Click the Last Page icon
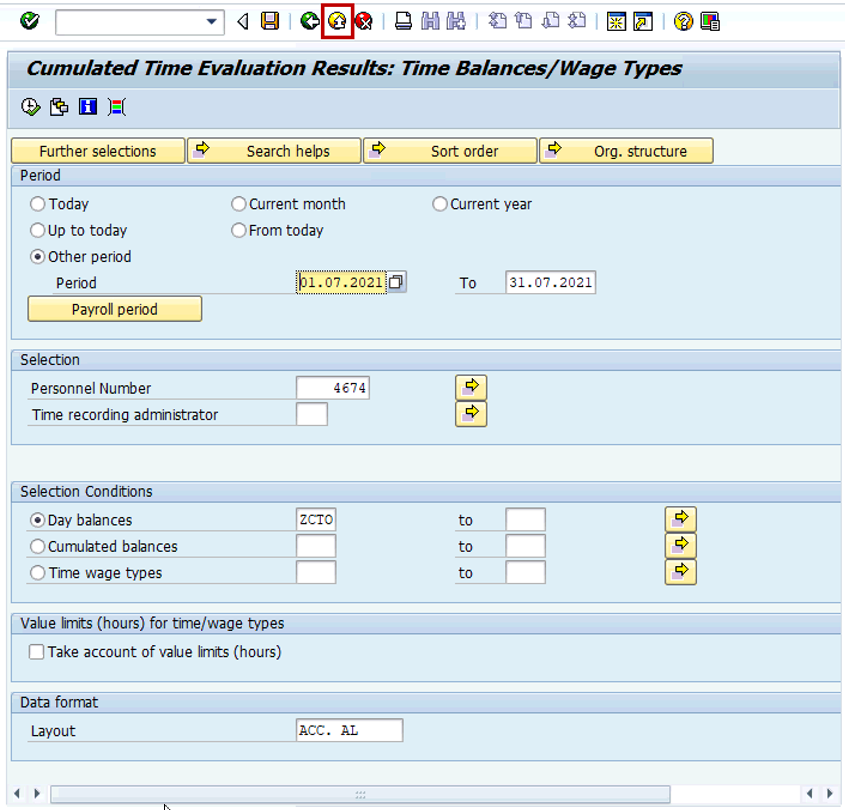845x810 pixels. (x=577, y=21)
